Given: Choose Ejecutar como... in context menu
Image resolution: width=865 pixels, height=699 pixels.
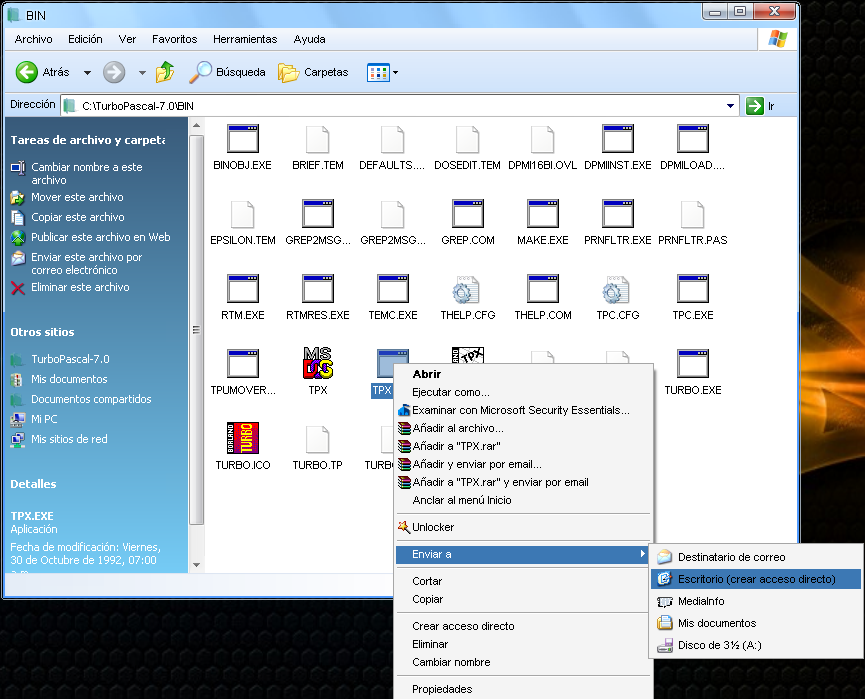Looking at the screenshot, I should click(x=523, y=392).
